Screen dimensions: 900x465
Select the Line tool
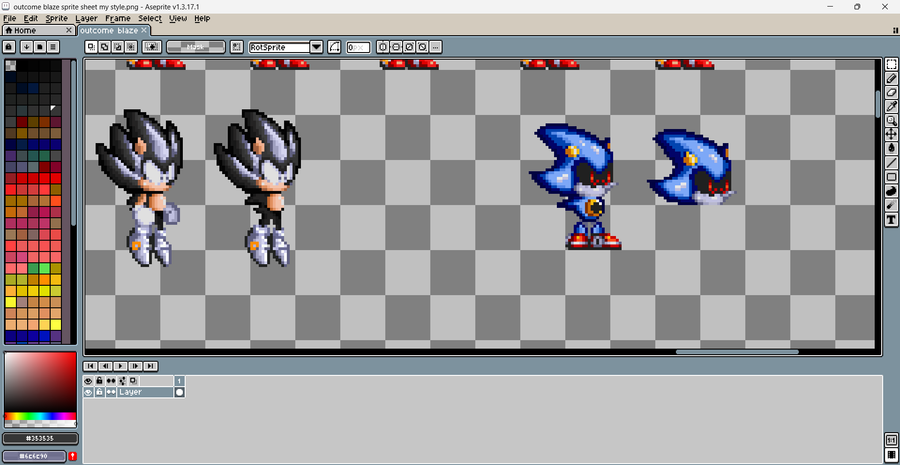891,162
